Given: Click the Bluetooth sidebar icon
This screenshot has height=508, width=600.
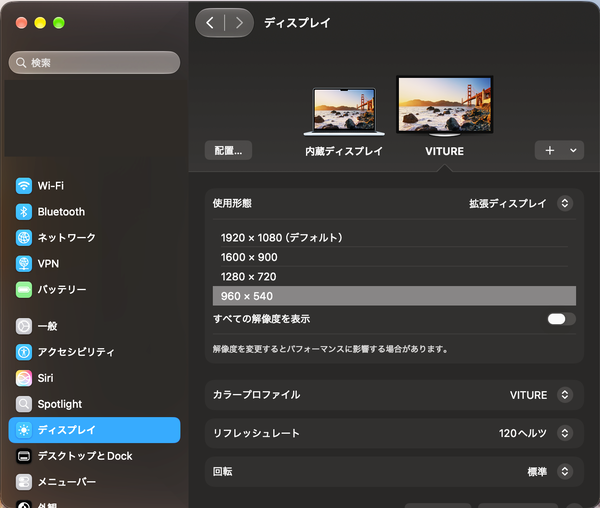Looking at the screenshot, I should click(x=24, y=212).
